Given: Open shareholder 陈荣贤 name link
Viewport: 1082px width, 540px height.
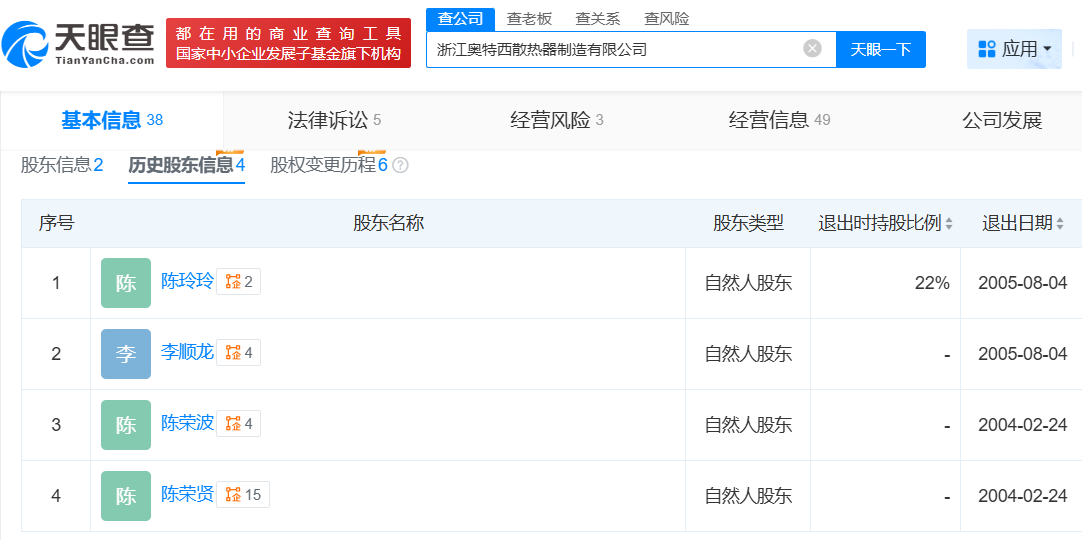Looking at the screenshot, I should (187, 494).
